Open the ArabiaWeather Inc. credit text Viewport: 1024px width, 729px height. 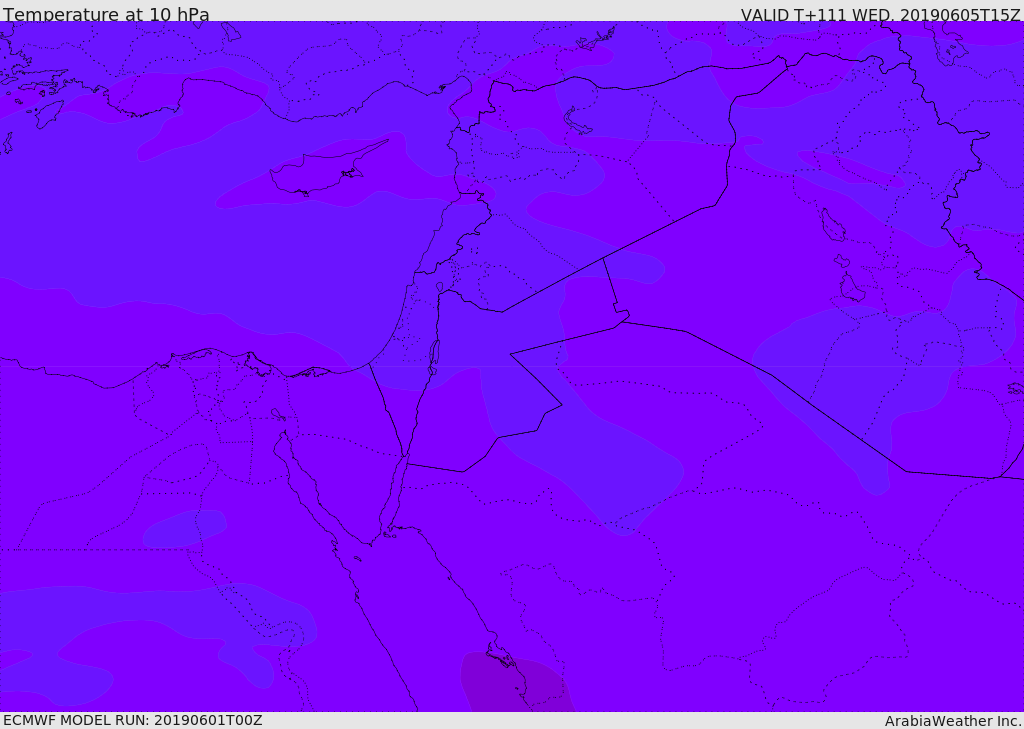953,721
